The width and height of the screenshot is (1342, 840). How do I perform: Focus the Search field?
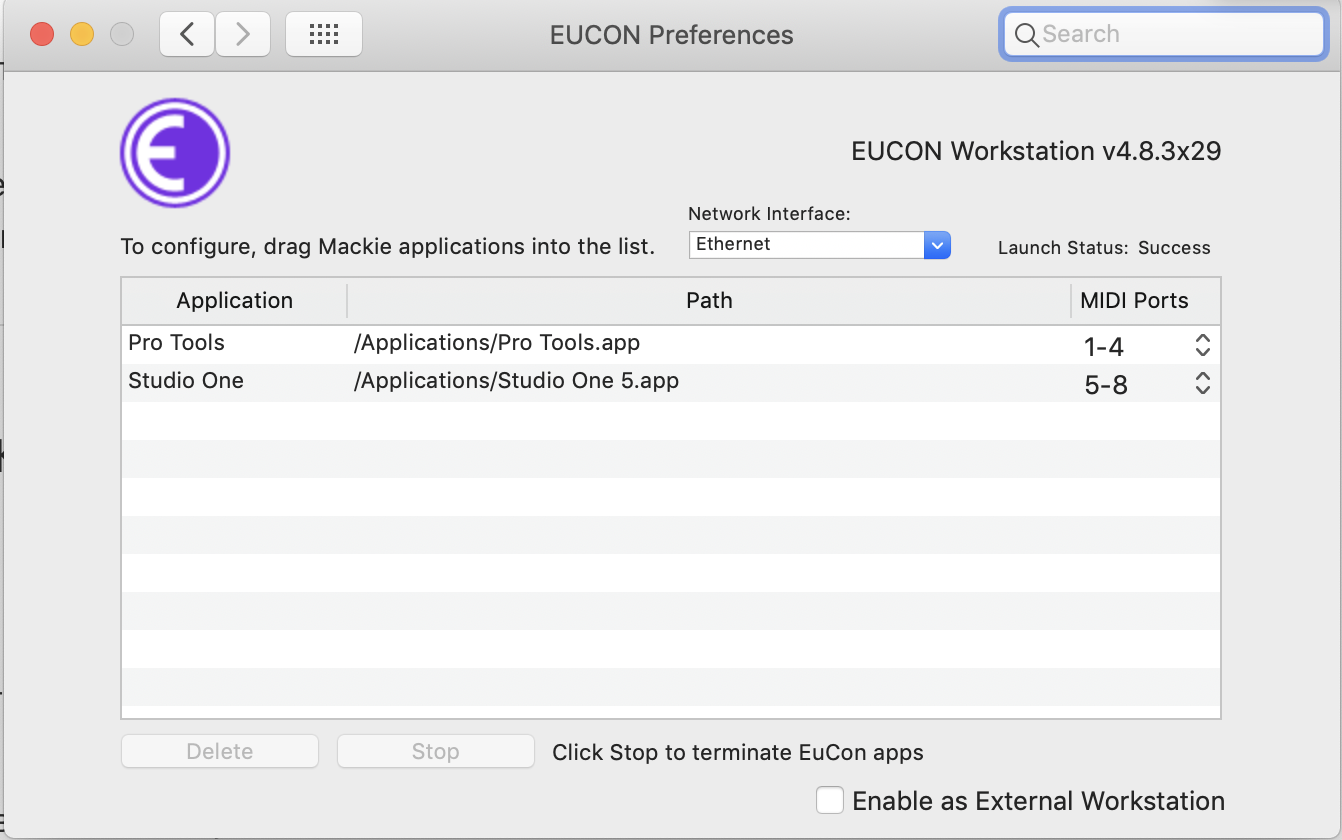coord(1163,35)
